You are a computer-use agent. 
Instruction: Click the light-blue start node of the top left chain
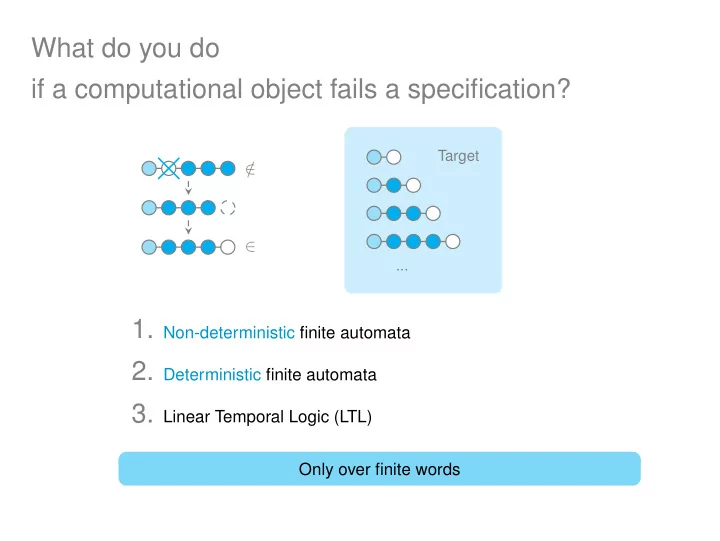[149, 168]
